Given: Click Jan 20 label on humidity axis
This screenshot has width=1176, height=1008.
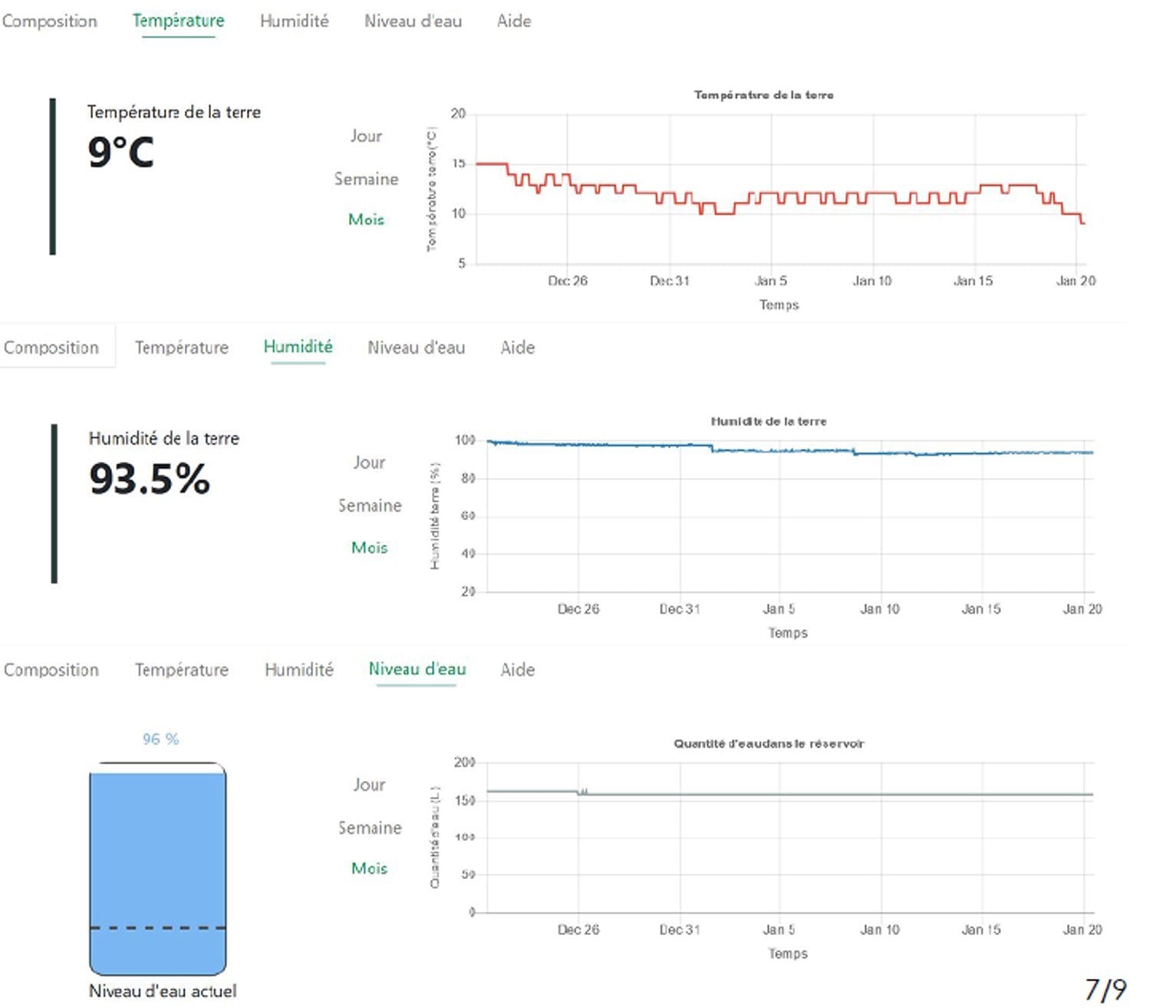Looking at the screenshot, I should click(x=1082, y=609).
